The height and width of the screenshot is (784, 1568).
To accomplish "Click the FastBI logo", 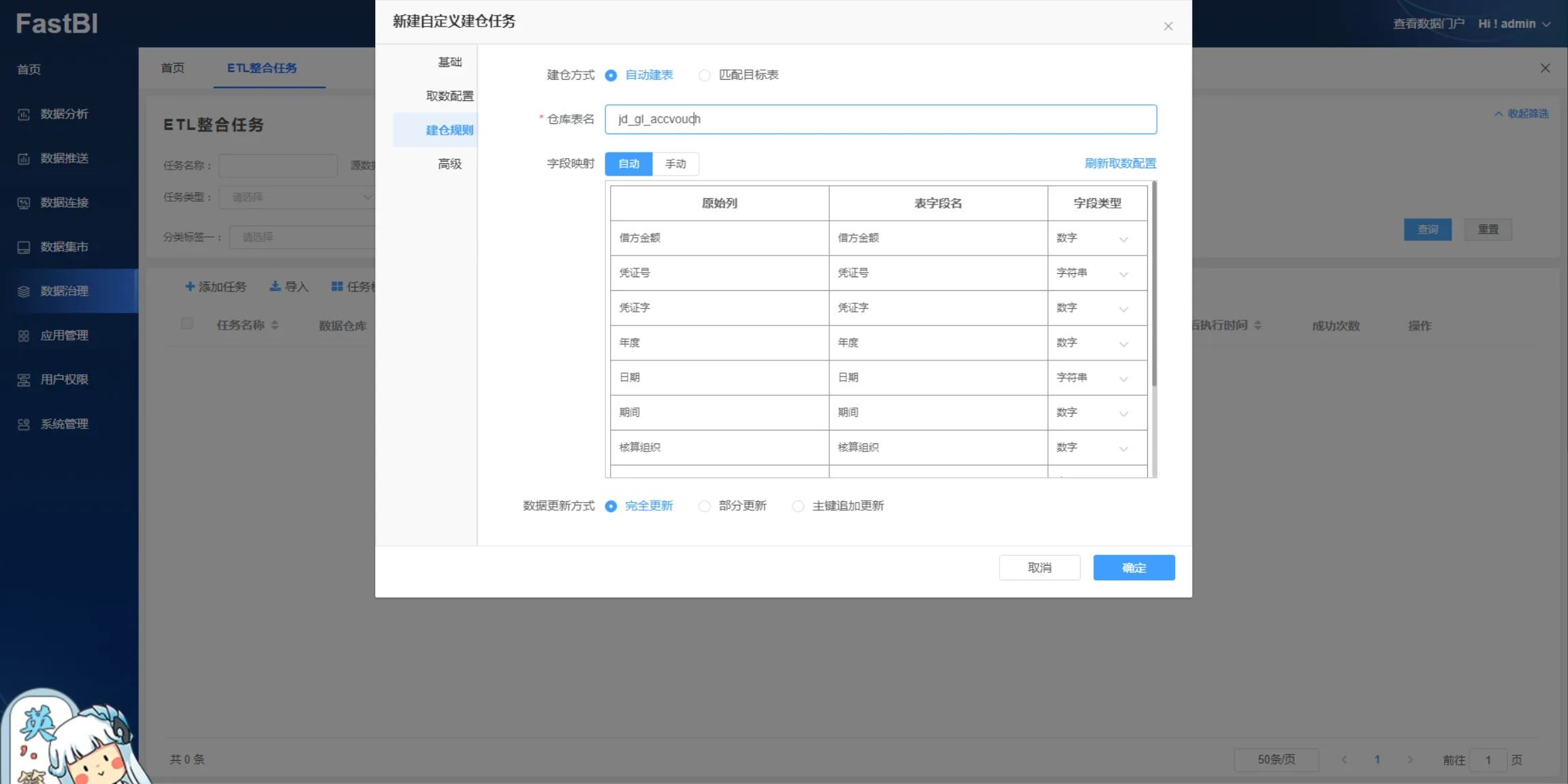I will [x=57, y=24].
